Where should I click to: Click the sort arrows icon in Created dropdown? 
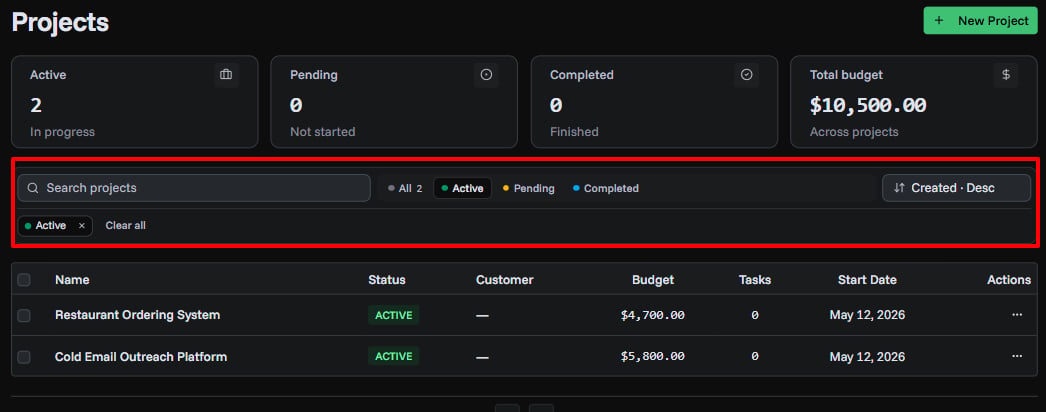click(x=899, y=188)
